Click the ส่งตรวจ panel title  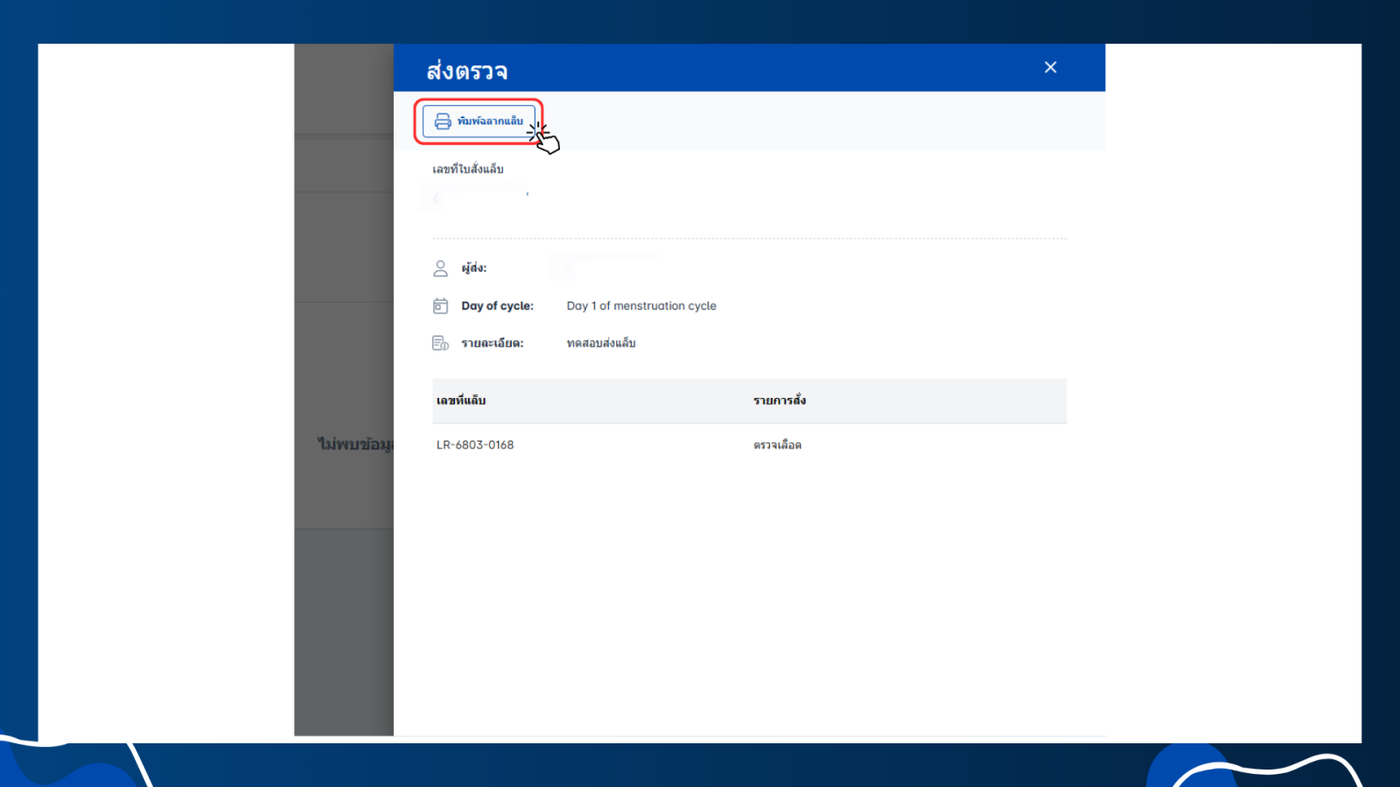click(x=467, y=71)
